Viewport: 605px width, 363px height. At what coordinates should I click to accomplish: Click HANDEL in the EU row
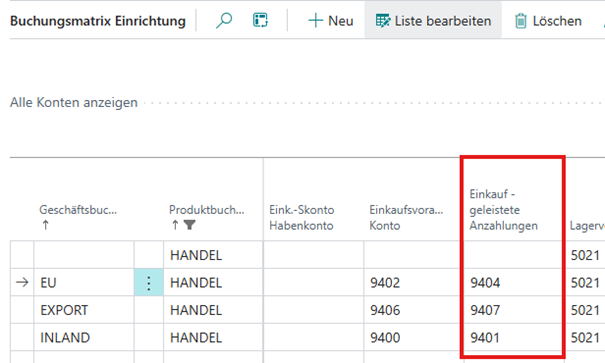pyautogui.click(x=196, y=283)
